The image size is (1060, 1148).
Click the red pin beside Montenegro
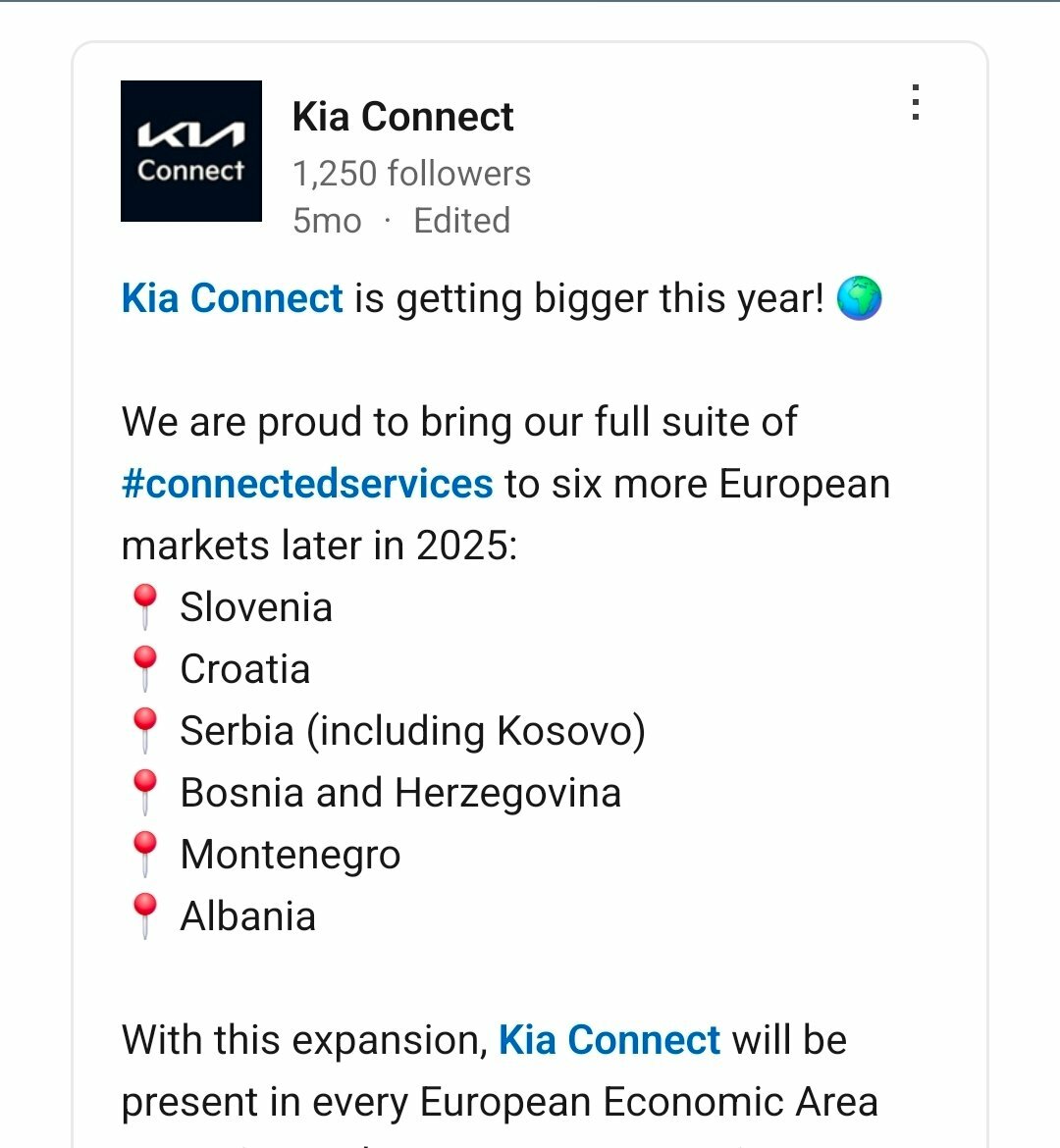point(144,855)
